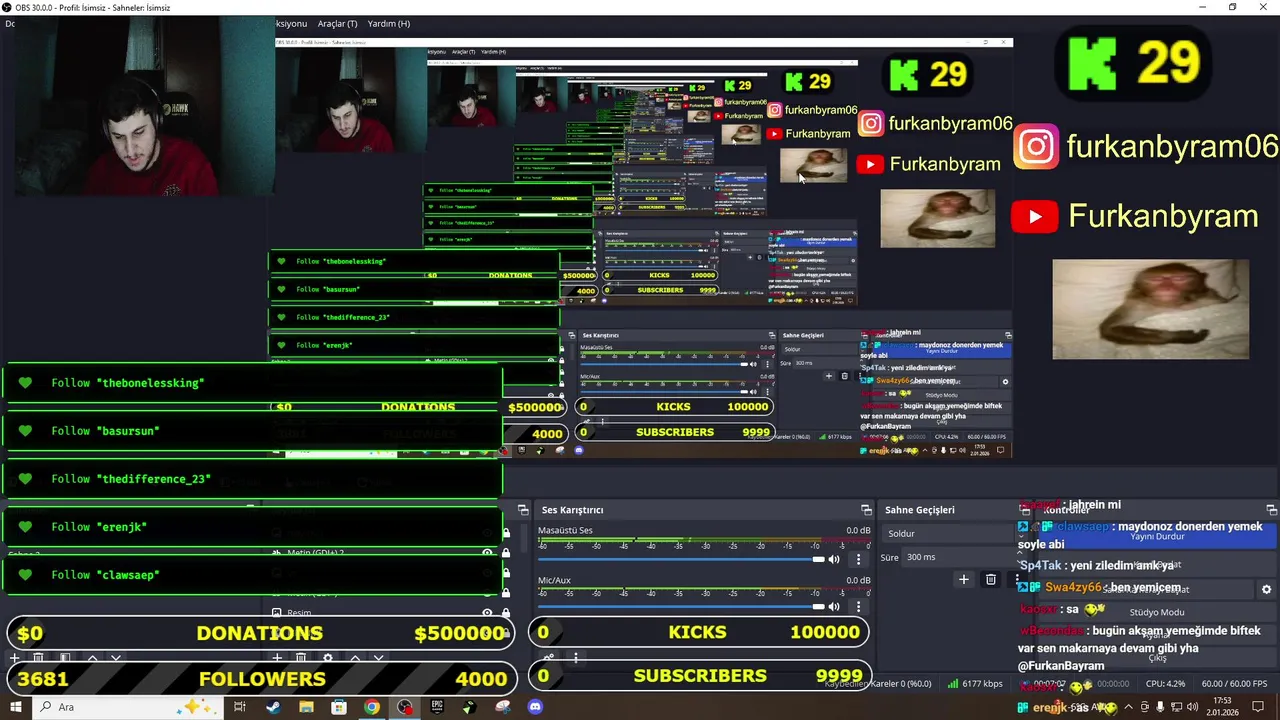Open Task View from the taskbar
The image size is (1280, 720).
(x=240, y=707)
